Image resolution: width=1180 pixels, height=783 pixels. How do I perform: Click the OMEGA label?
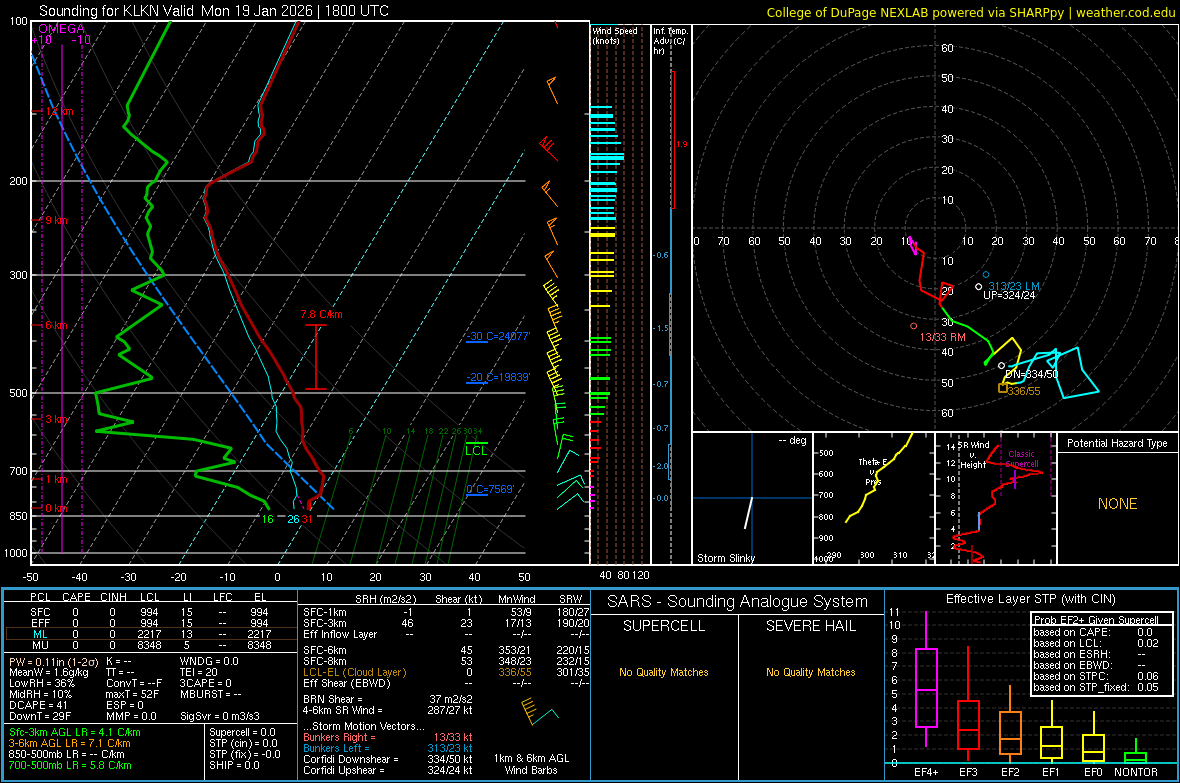62,29
